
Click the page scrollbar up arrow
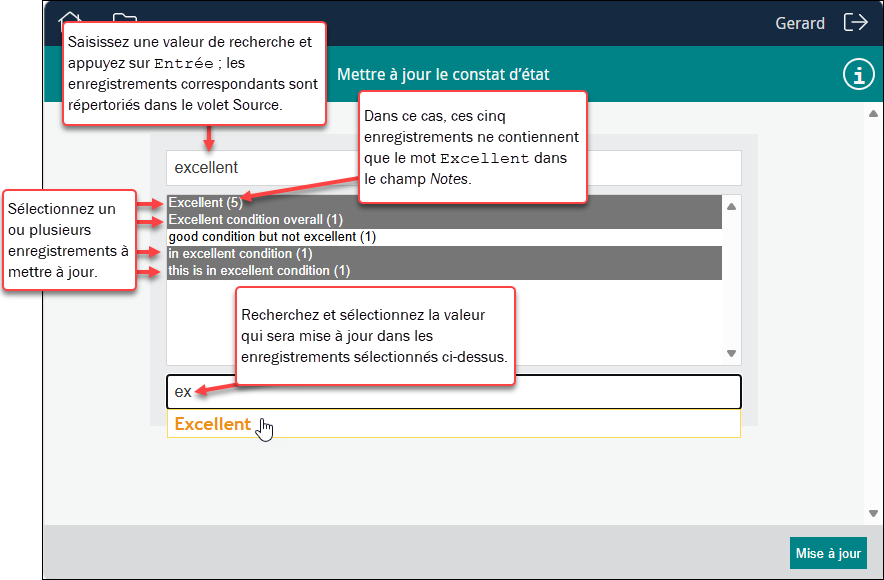point(873,114)
